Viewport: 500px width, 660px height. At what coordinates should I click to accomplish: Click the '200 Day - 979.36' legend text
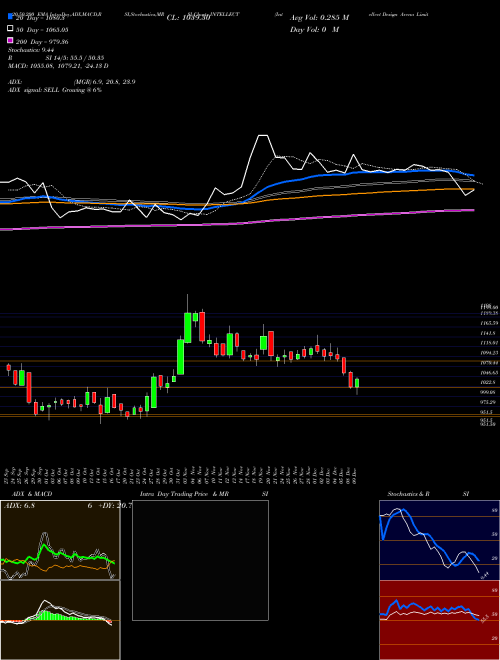click(43, 42)
